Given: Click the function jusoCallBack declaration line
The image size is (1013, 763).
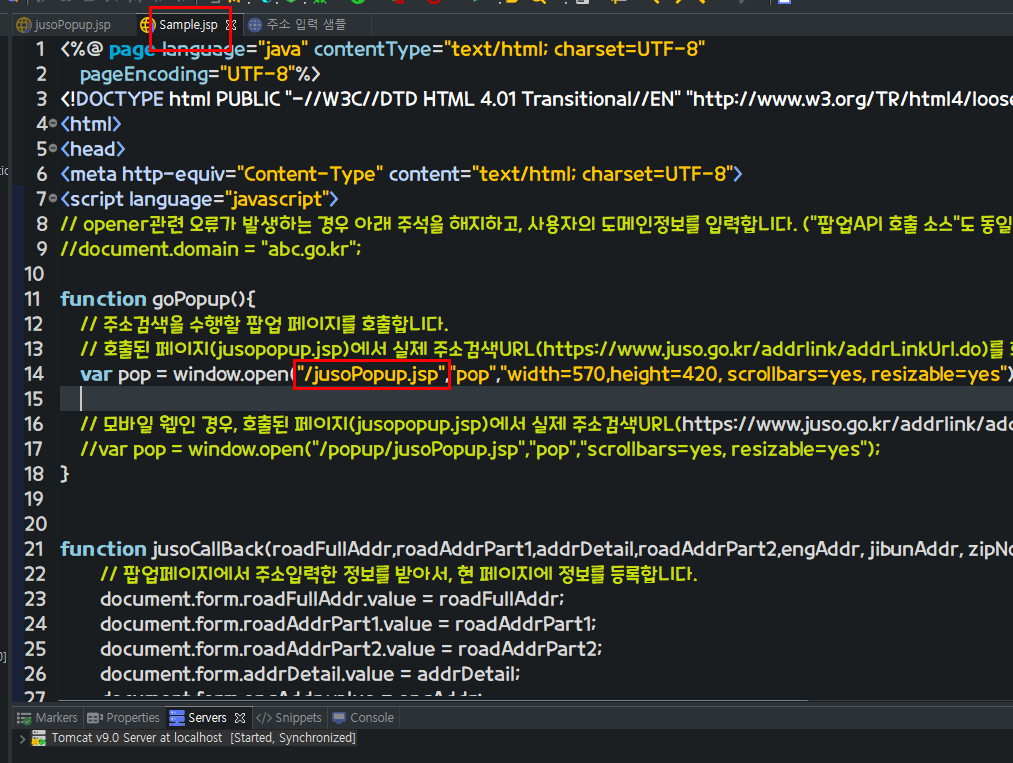Looking at the screenshot, I should click(536, 549).
